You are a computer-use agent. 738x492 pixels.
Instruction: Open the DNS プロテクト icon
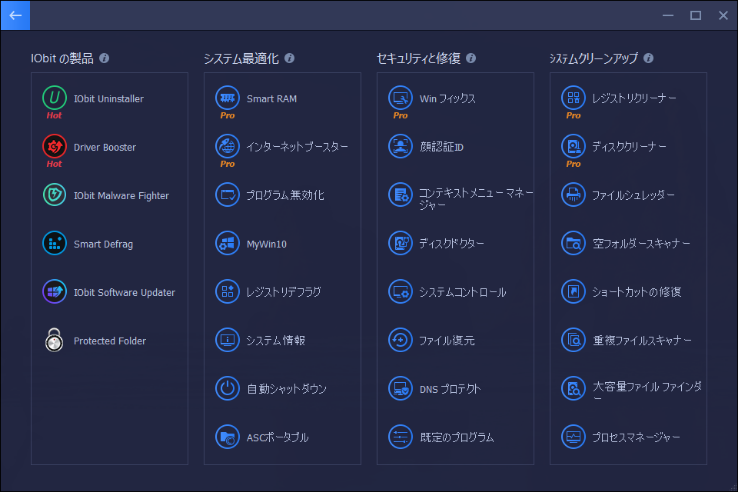click(401, 388)
